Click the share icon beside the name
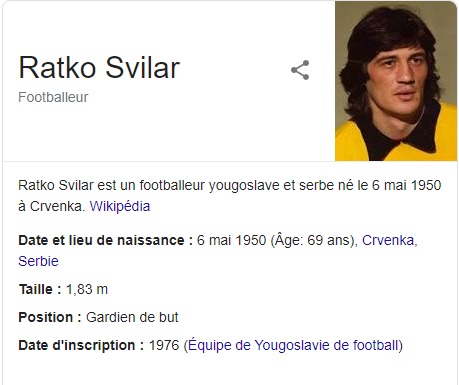Viewport: 459px width, 385px height. [x=300, y=70]
